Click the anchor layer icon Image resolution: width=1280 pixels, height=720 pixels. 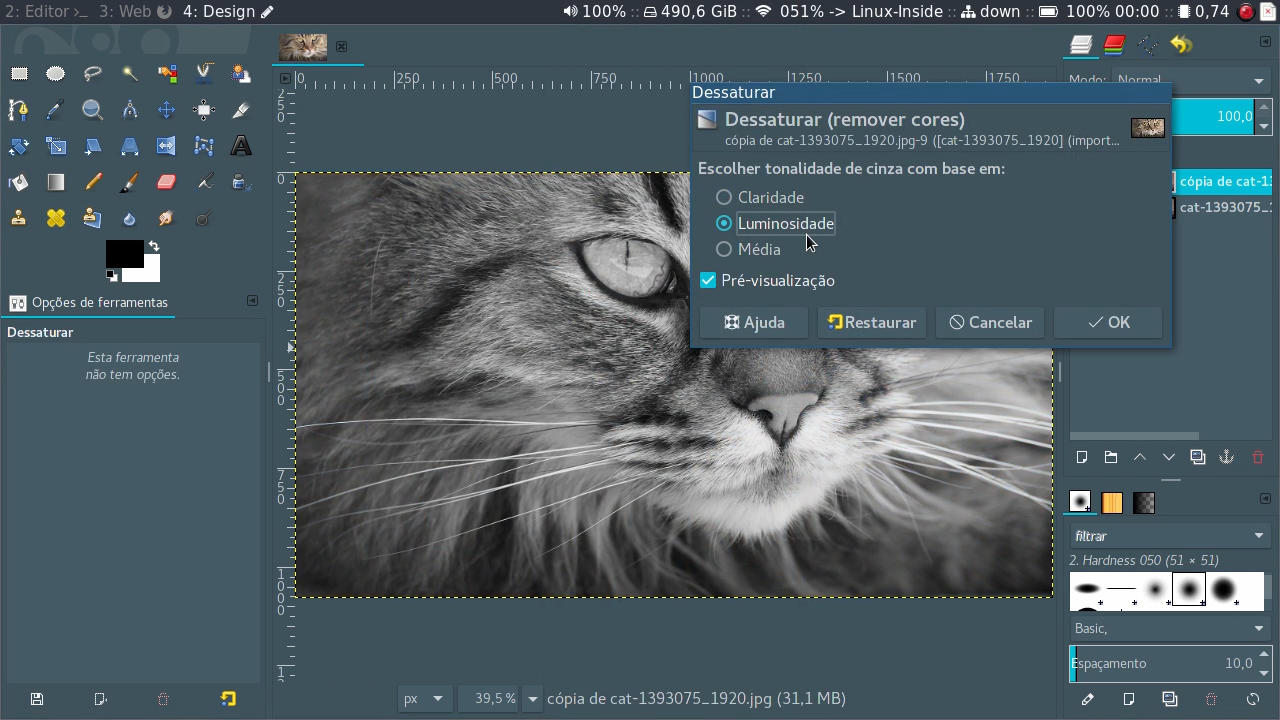click(x=1226, y=457)
